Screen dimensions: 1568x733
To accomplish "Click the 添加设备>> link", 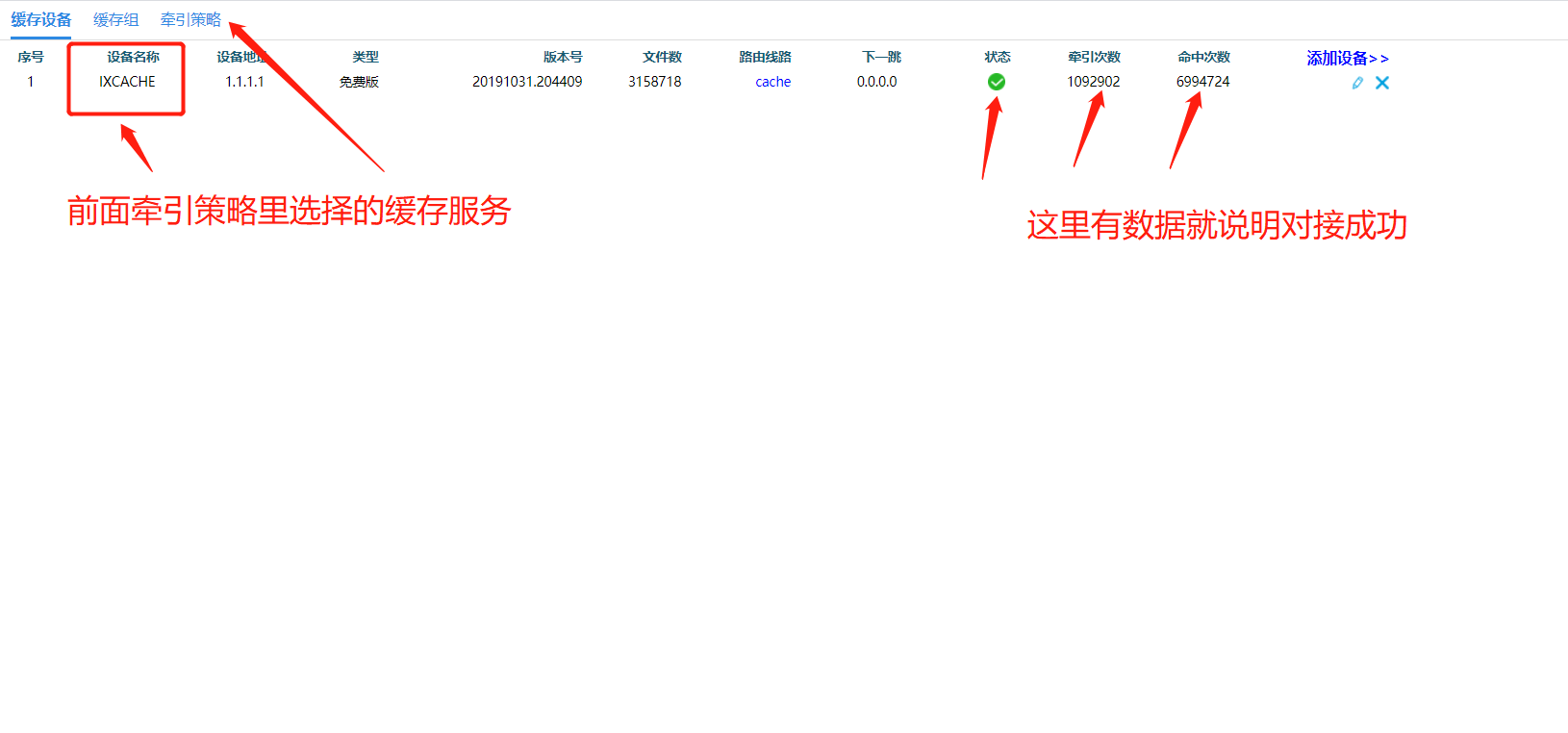I will 1347,58.
